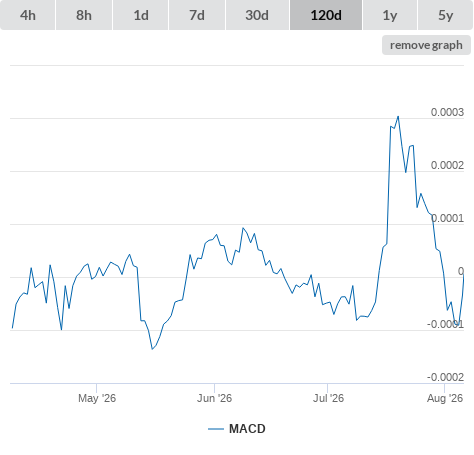The image size is (474, 455).
Task: Click the 0.0002 y-axis value label
Action: pyautogui.click(x=447, y=165)
